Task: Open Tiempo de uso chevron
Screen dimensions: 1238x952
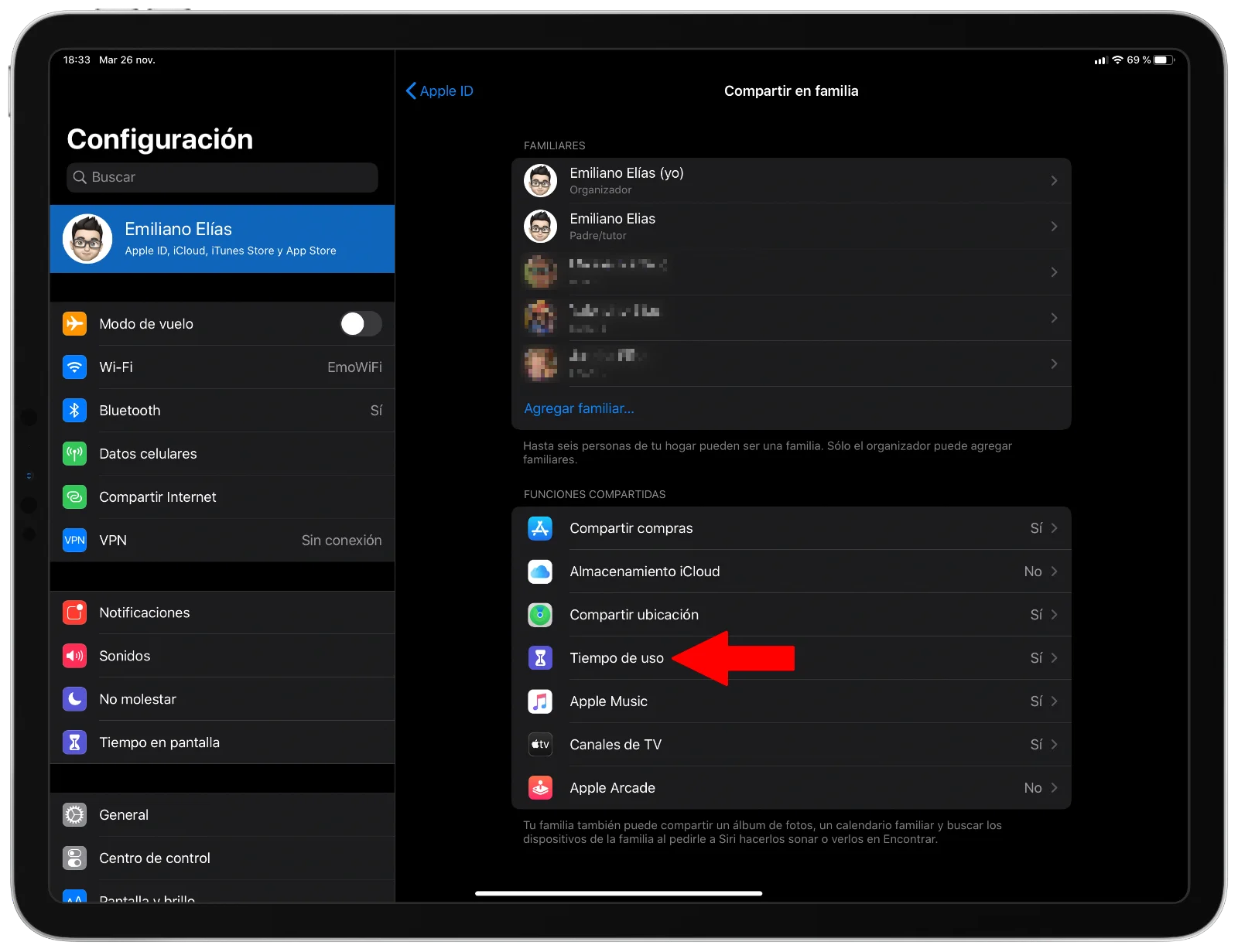Action: coord(1054,658)
